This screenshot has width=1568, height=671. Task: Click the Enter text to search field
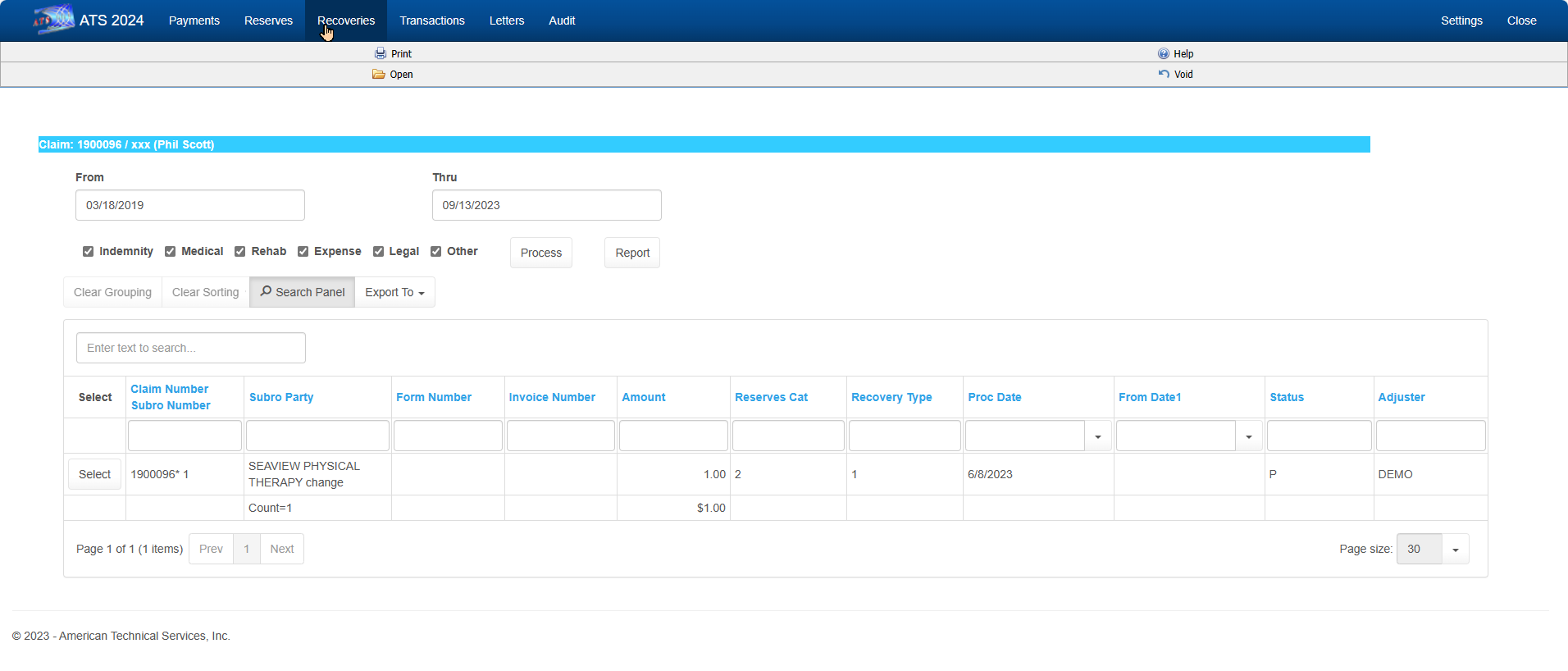190,348
